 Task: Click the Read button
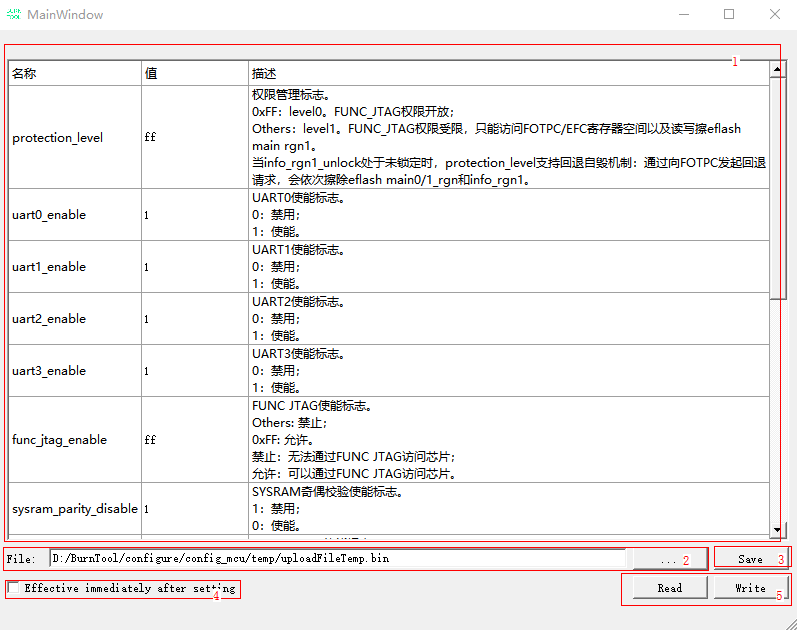point(669,588)
